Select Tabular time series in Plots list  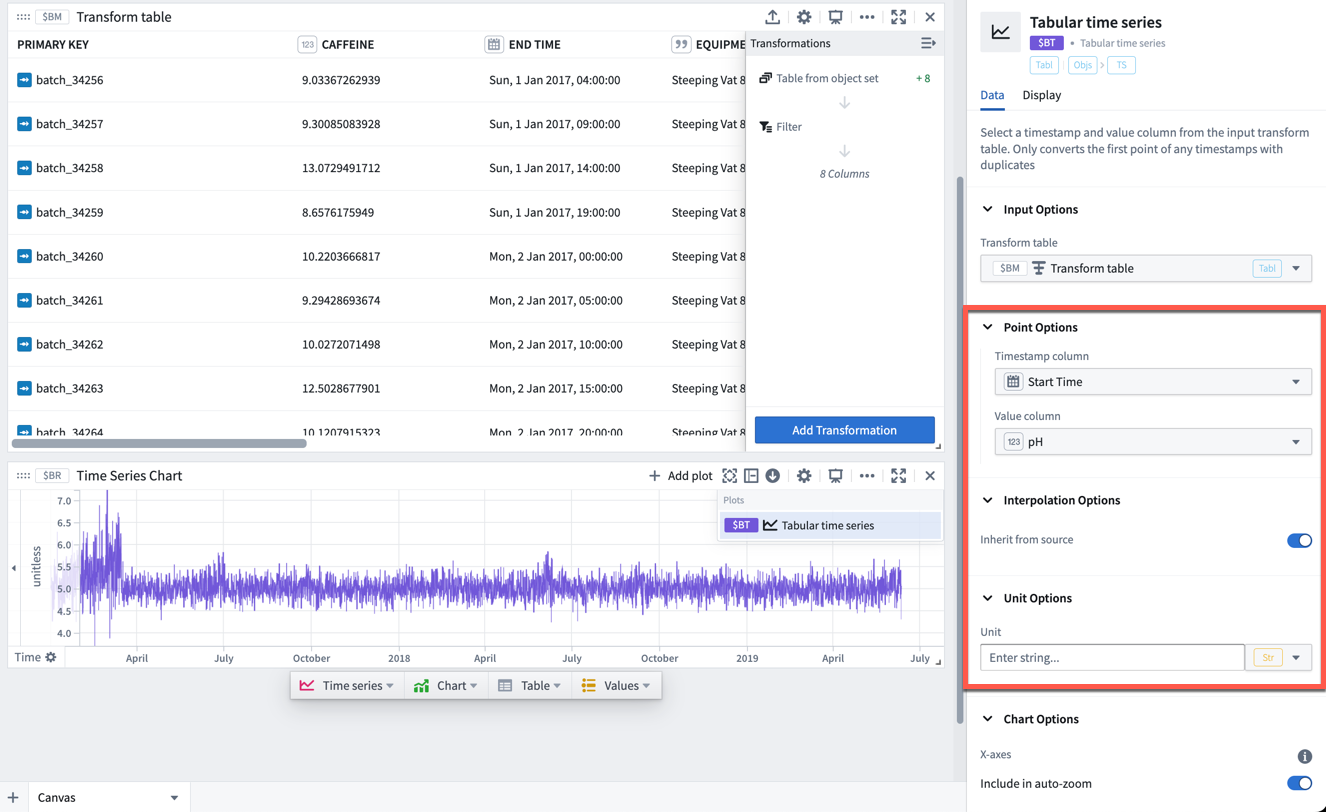pyautogui.click(x=830, y=525)
